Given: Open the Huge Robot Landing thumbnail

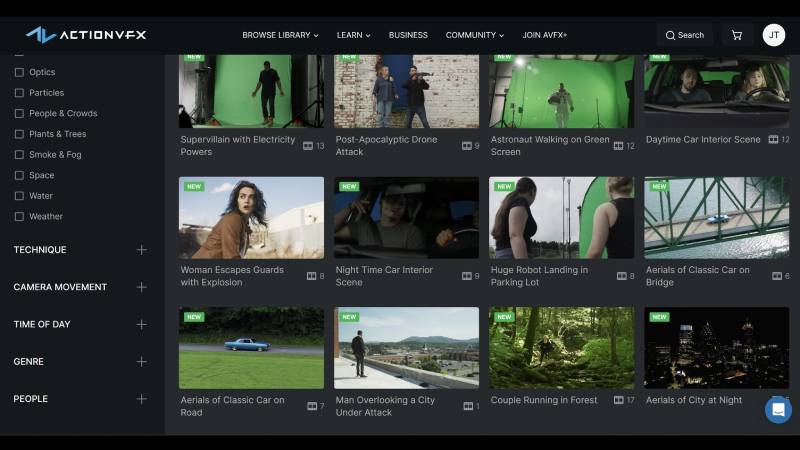Looking at the screenshot, I should click(561, 218).
